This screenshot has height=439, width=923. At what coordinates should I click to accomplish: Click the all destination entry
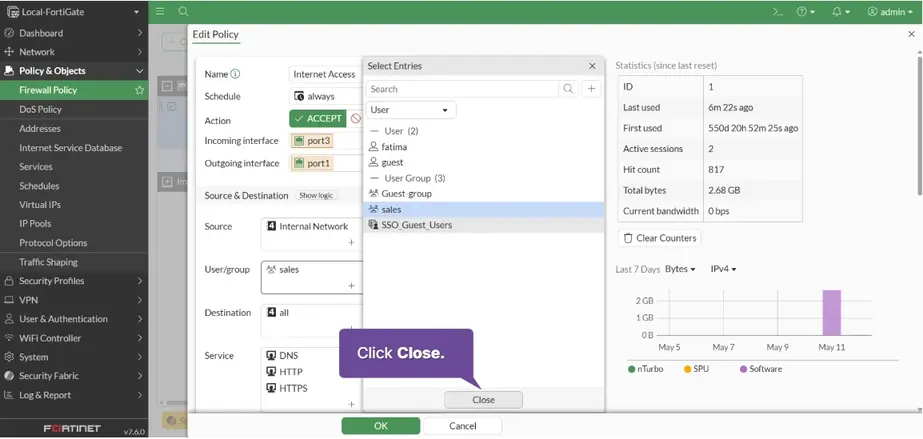point(278,312)
